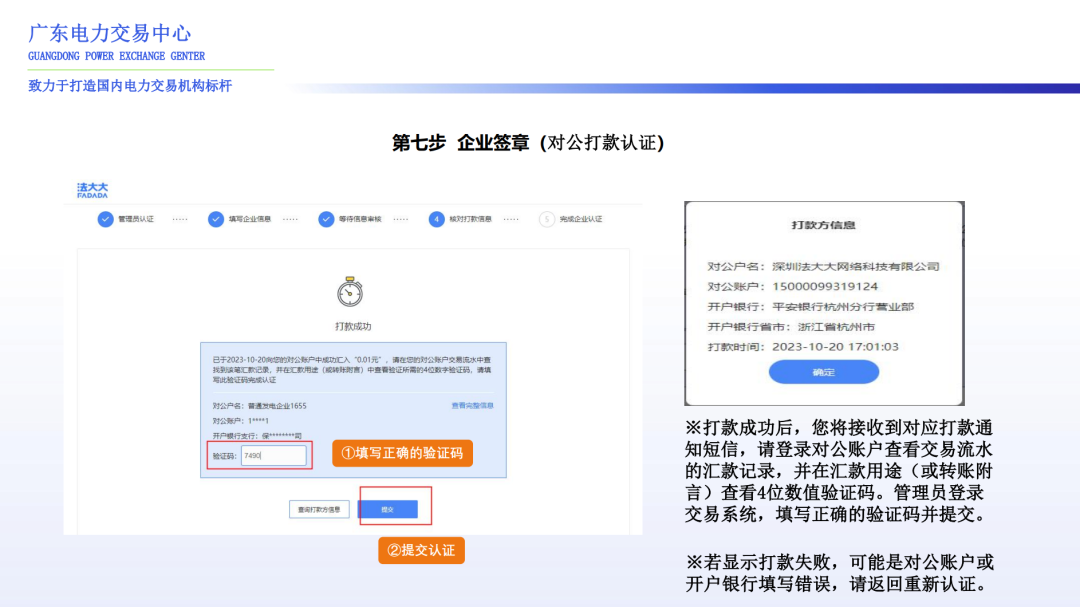Viewport: 1080px width, 607px height.
Task: Click the 查询打款方信息 button
Action: click(x=318, y=508)
